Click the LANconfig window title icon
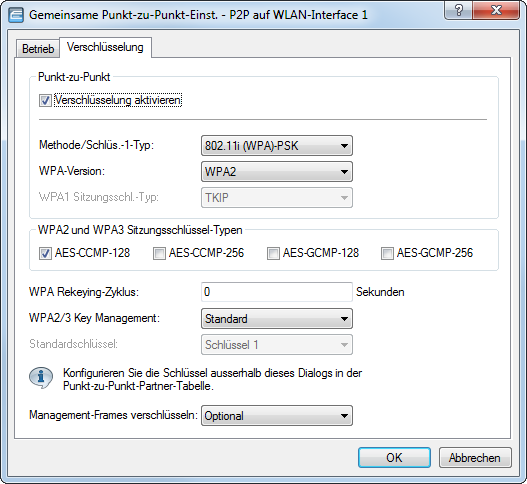The height and width of the screenshot is (484, 527). point(16,15)
